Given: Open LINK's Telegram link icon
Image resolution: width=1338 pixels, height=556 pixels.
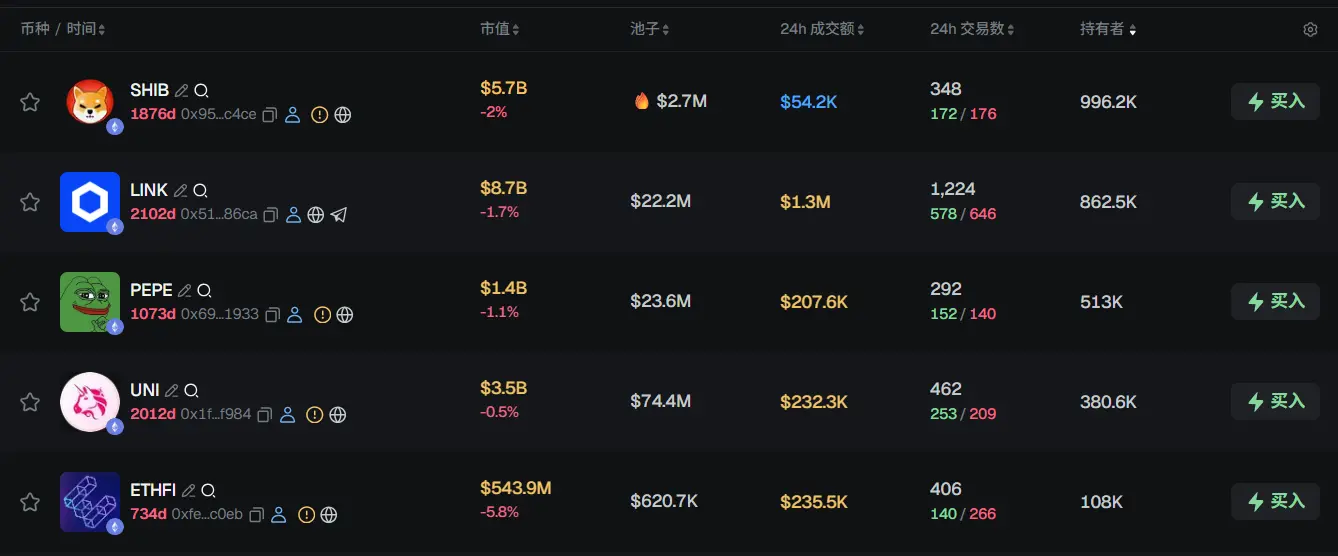Looking at the screenshot, I should click(339, 215).
